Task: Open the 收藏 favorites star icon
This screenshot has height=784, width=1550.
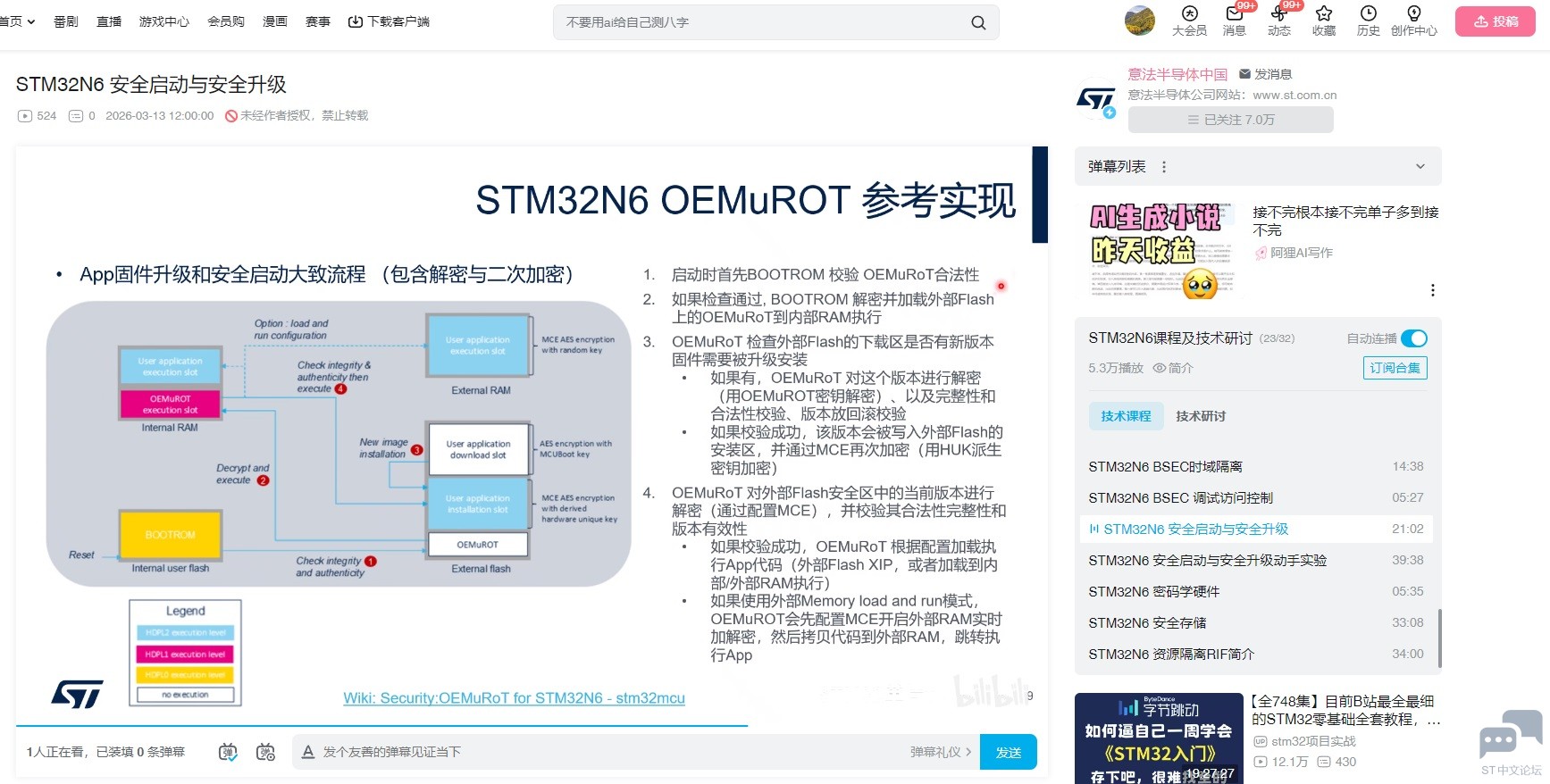Action: (x=1324, y=13)
